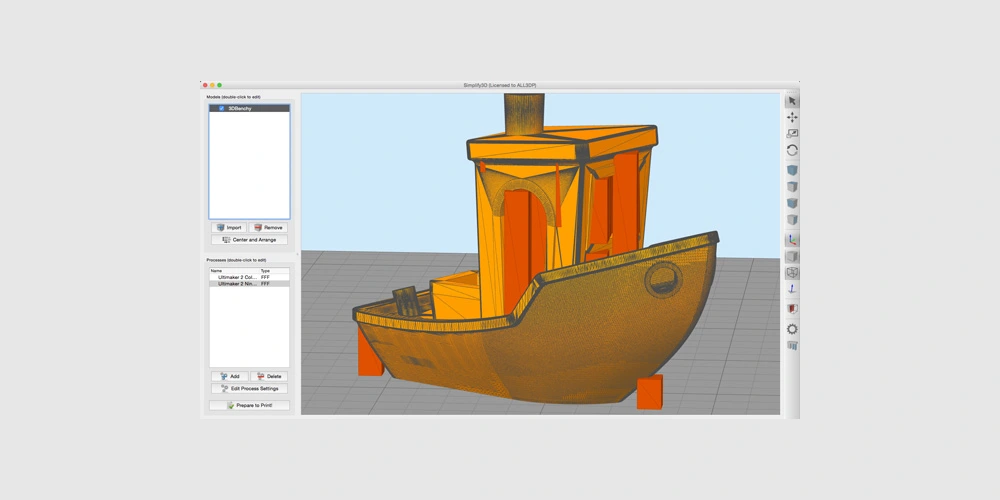The height and width of the screenshot is (500, 1000).
Task: Switch to default isometric view cube
Action: [792, 170]
